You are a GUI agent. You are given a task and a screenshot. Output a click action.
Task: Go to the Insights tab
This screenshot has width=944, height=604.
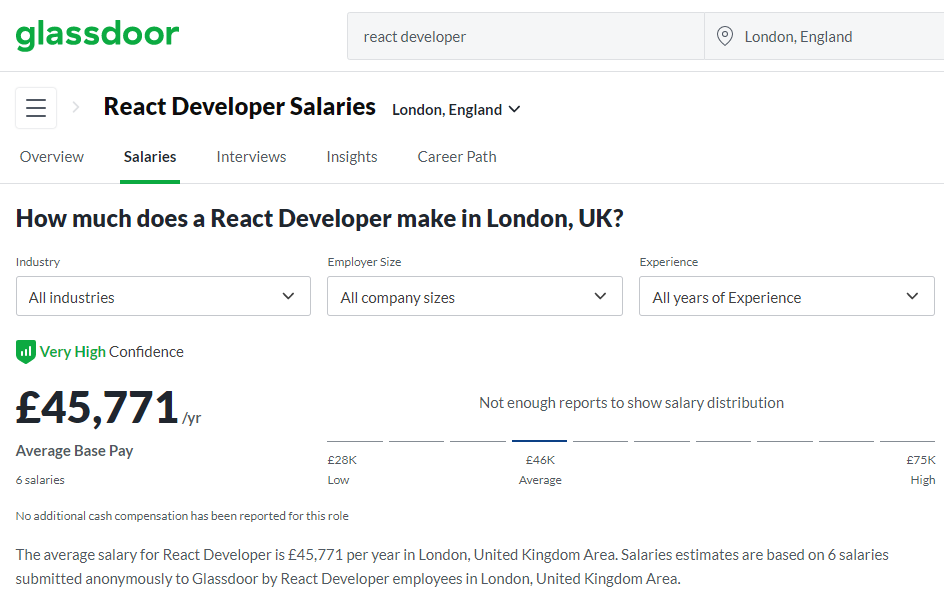(352, 157)
